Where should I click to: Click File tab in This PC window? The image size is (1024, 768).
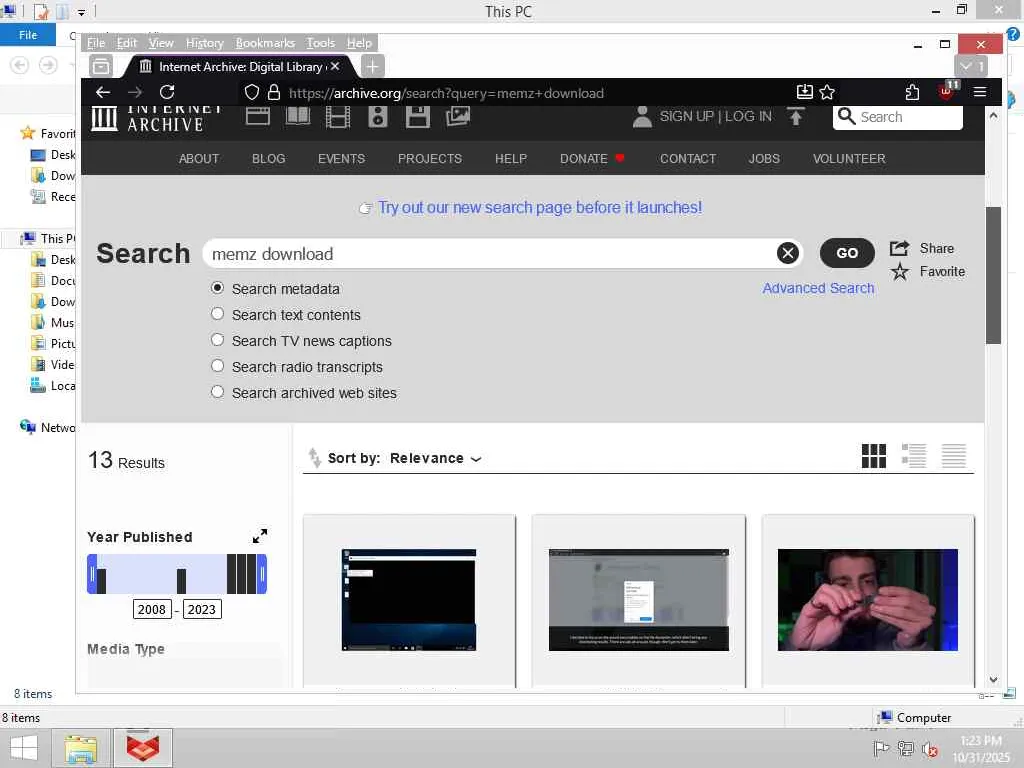27,35
